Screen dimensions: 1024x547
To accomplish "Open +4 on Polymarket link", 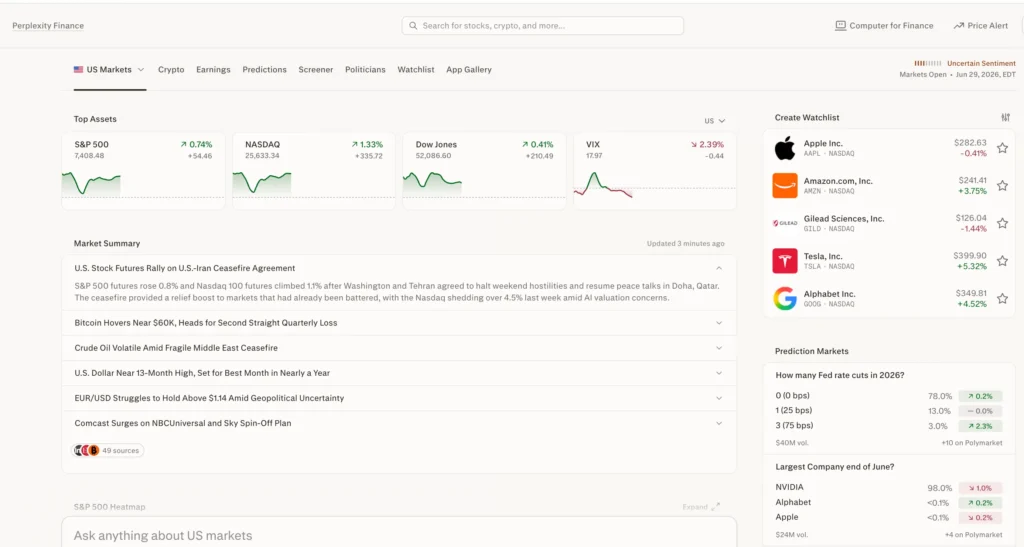I will (973, 535).
